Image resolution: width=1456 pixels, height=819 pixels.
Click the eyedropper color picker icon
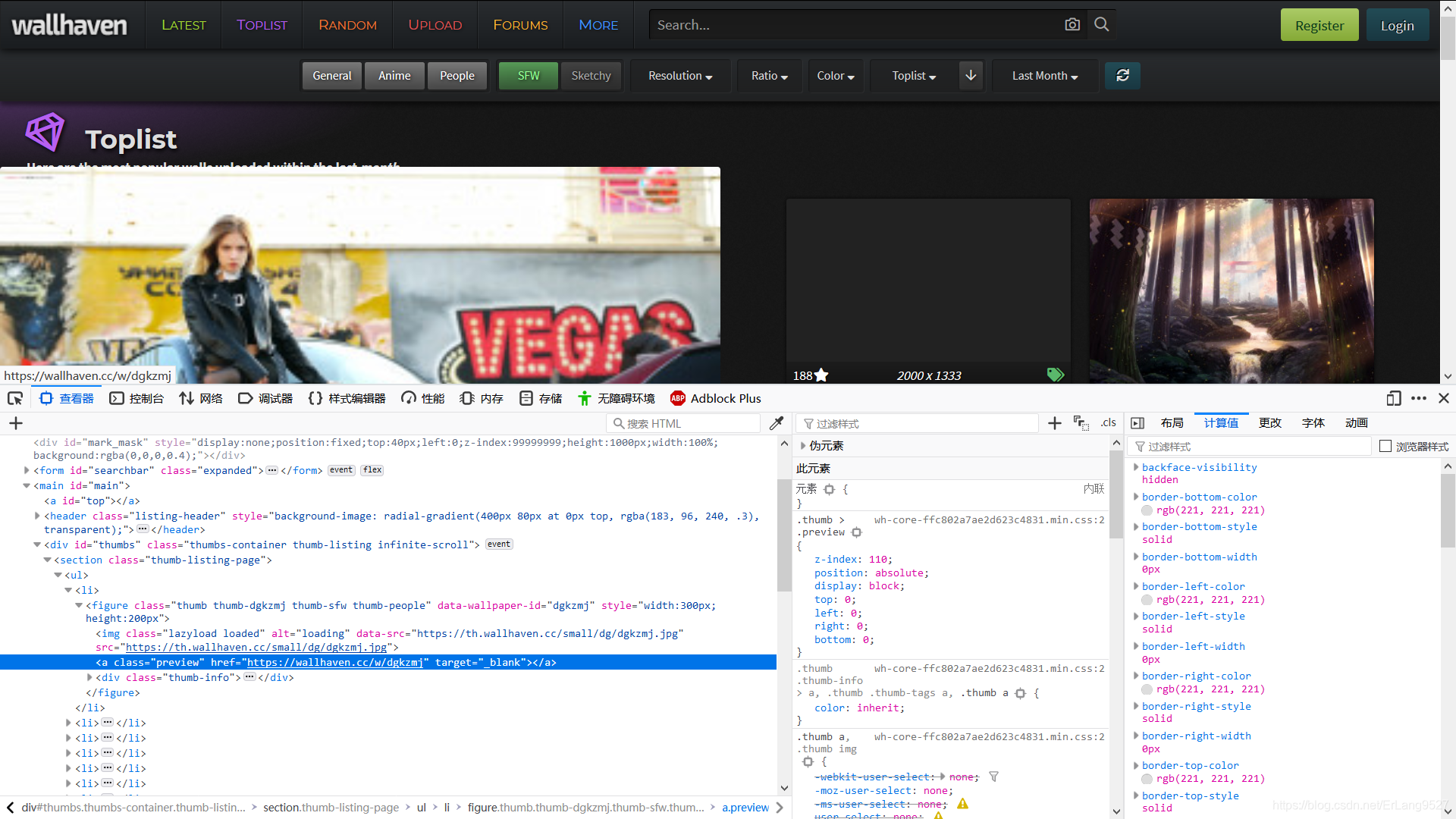tap(776, 423)
